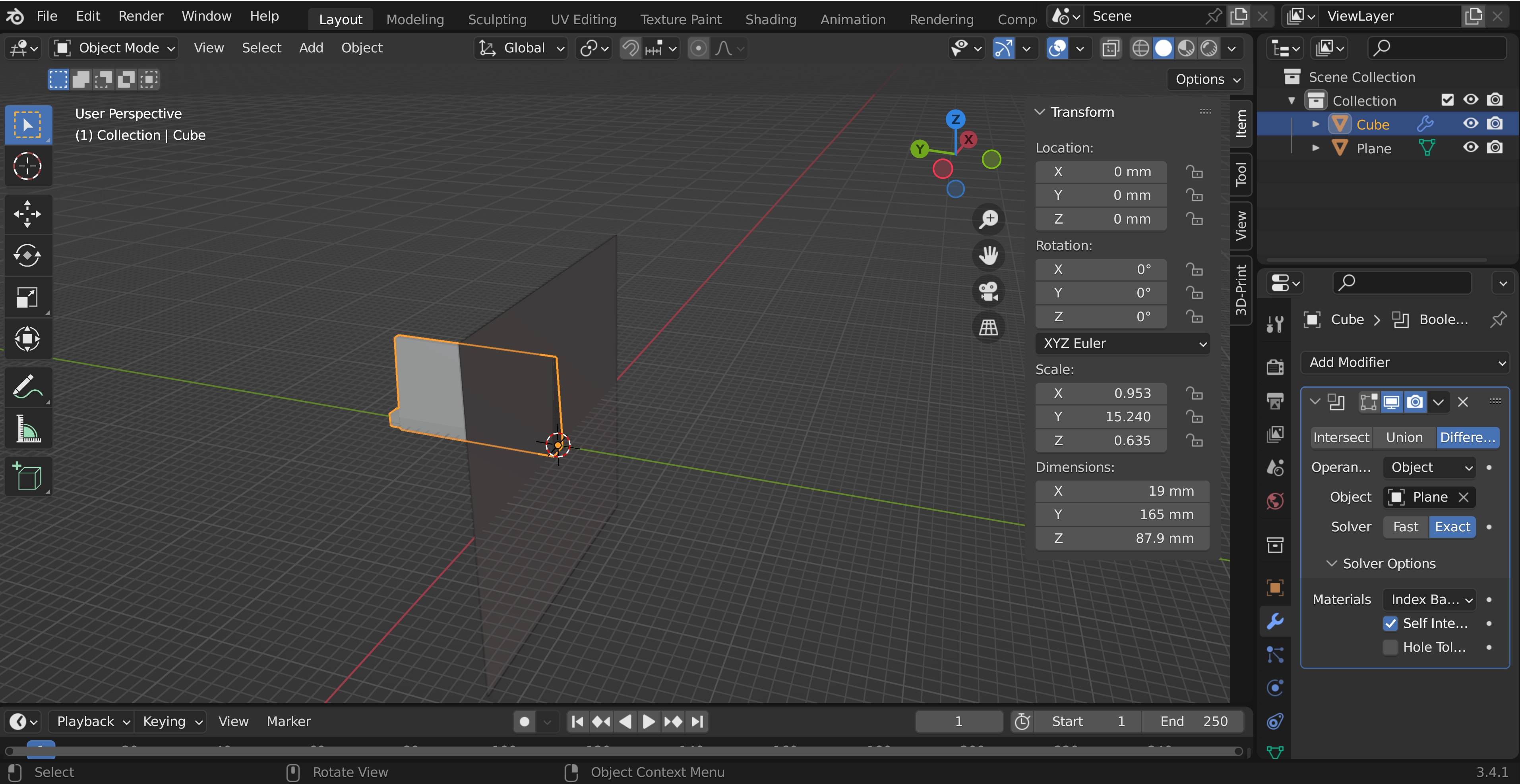
Task: Set boolean operation to Intersect
Action: point(1341,438)
